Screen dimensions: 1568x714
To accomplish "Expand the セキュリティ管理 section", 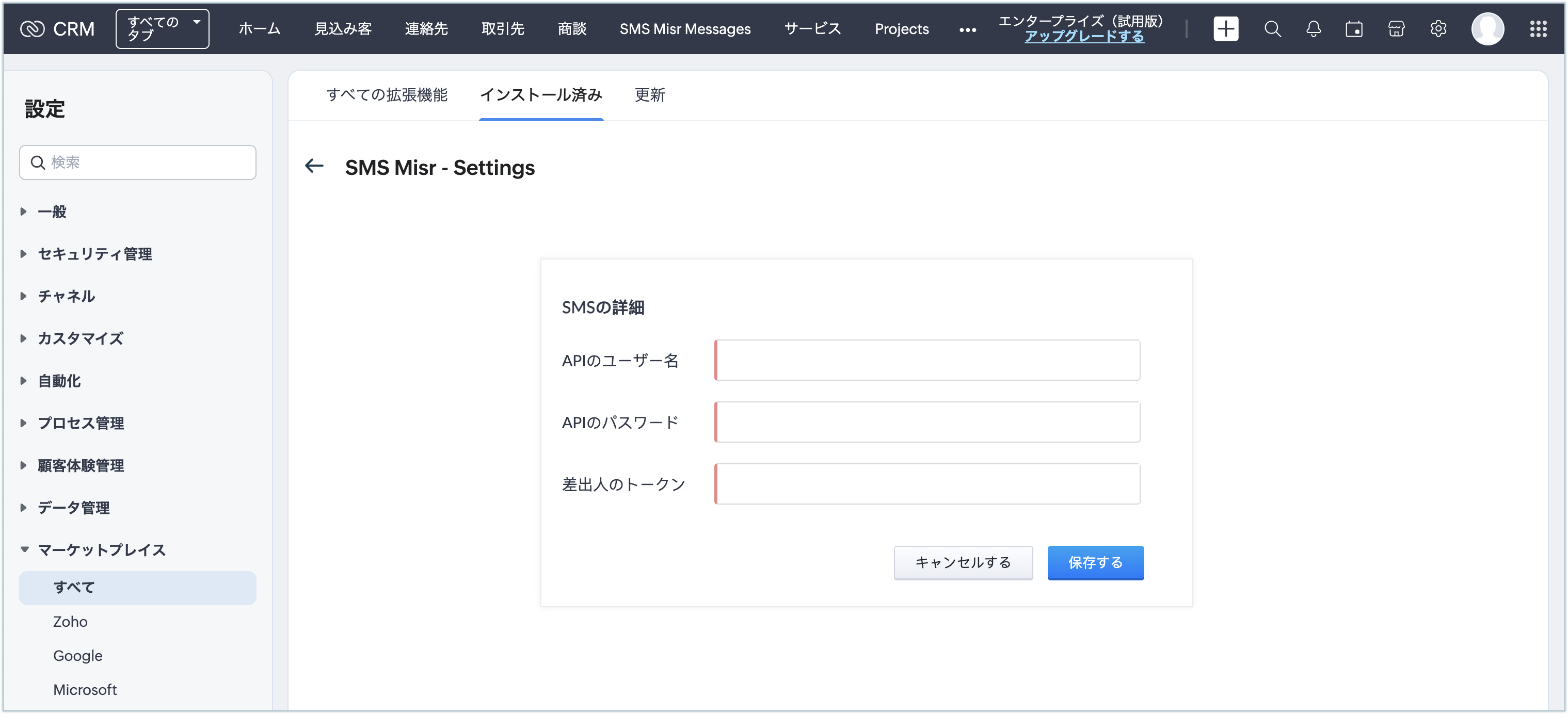I will 94,254.
